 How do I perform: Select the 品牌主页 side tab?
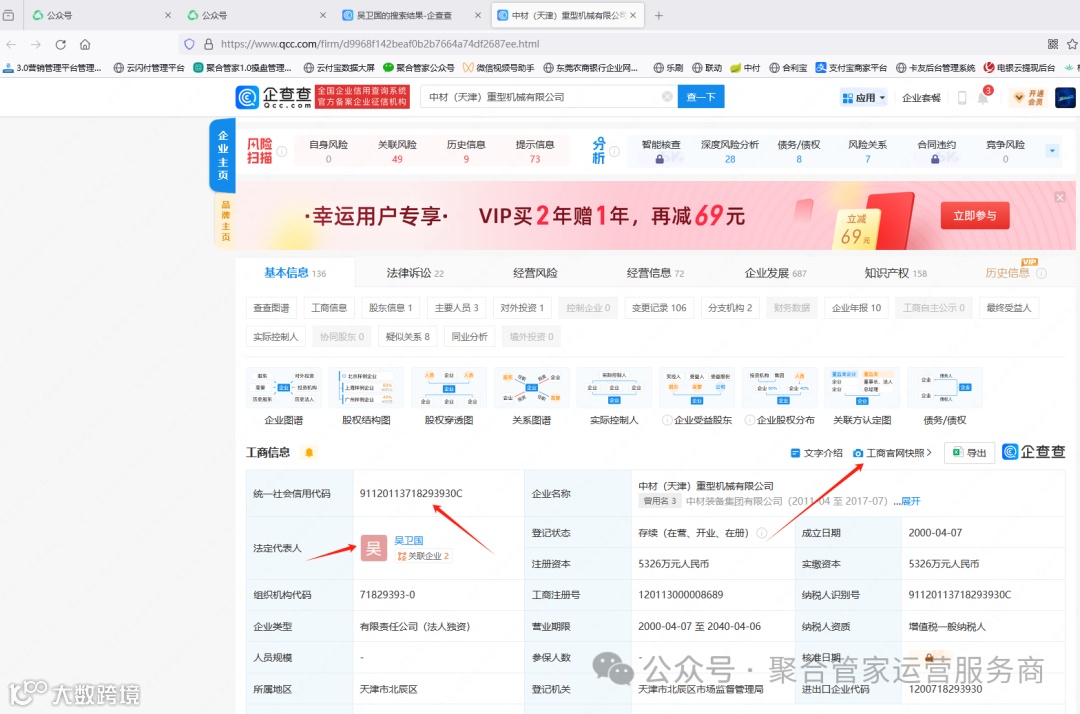[x=225, y=220]
